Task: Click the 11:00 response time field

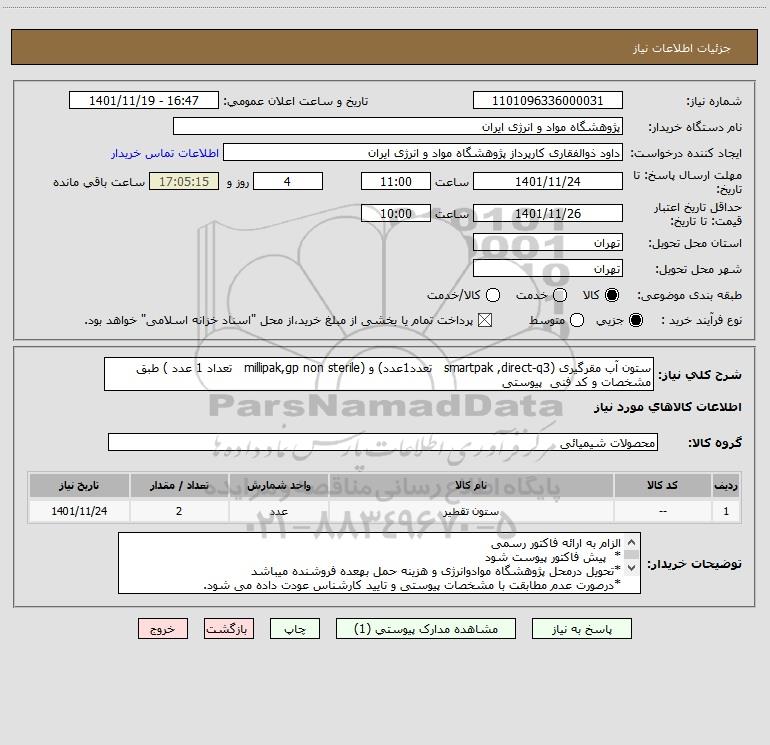Action: (396, 182)
